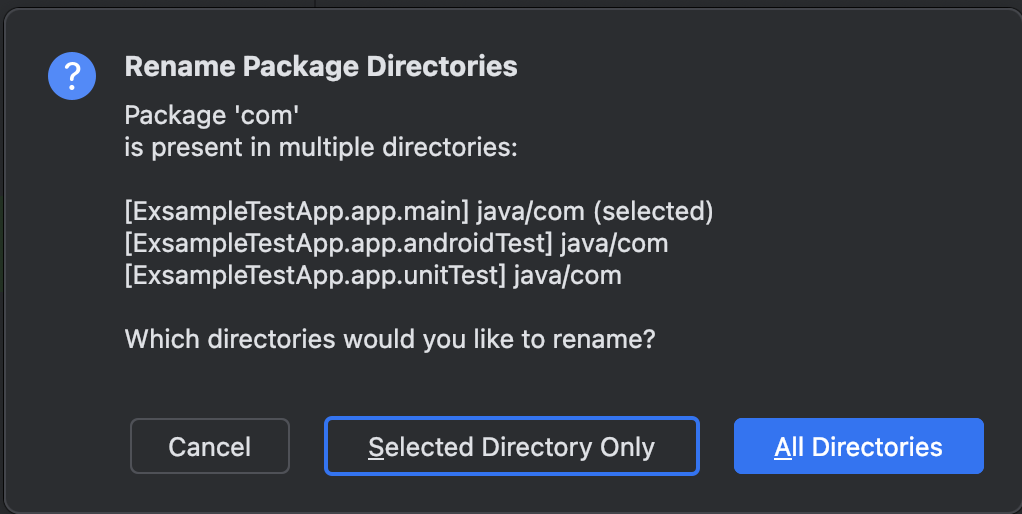Select the app.unitTest java/com entry

(373, 275)
